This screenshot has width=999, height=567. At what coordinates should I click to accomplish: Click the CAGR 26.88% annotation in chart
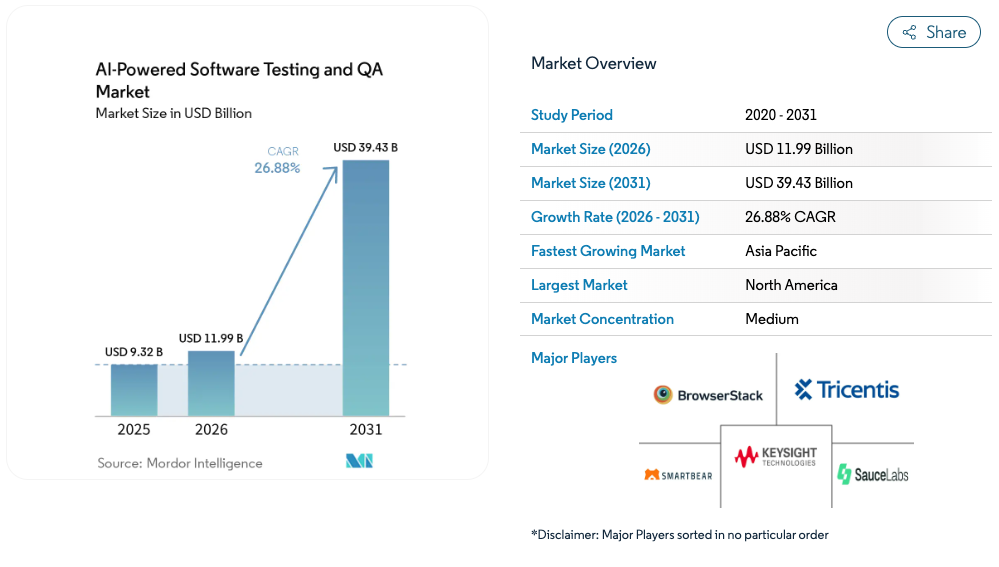pos(277,160)
